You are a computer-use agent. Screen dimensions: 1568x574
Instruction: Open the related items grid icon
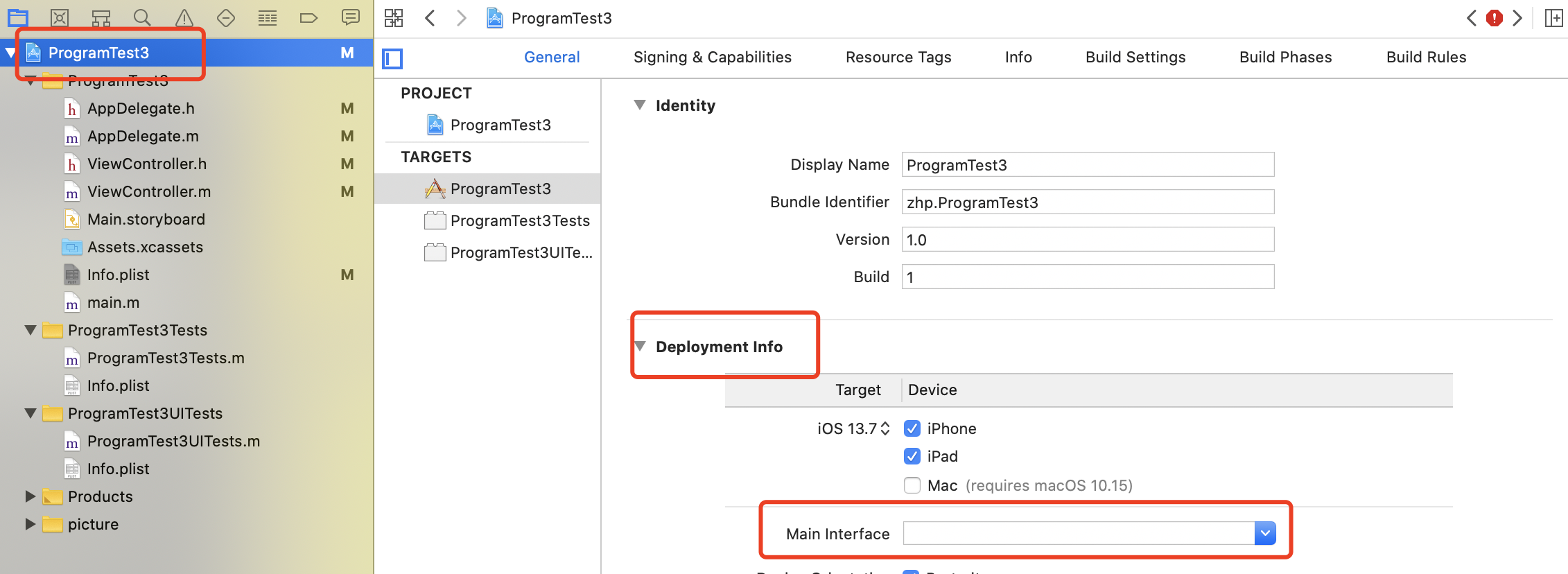pos(394,18)
